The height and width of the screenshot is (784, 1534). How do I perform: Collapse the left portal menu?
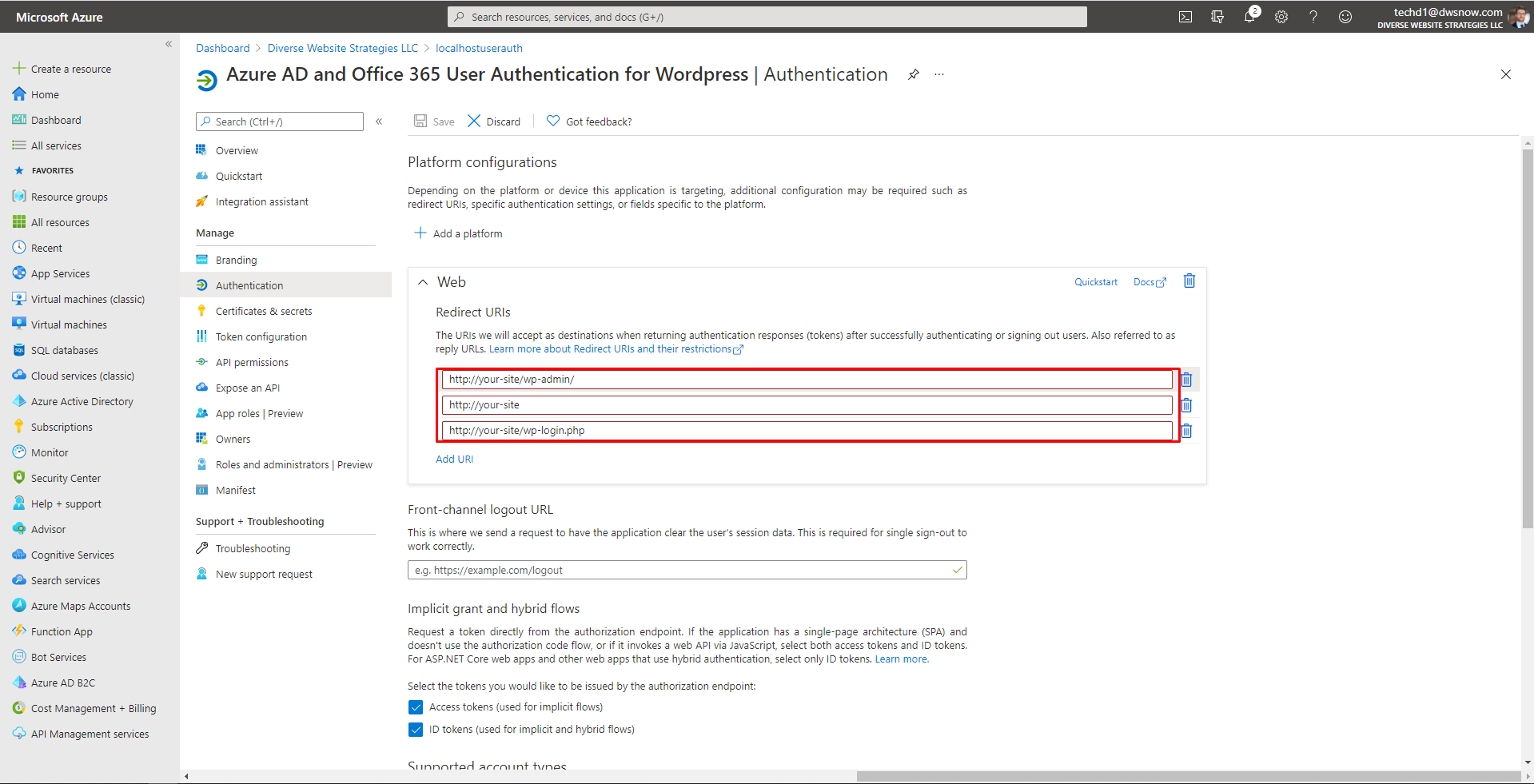coord(169,44)
